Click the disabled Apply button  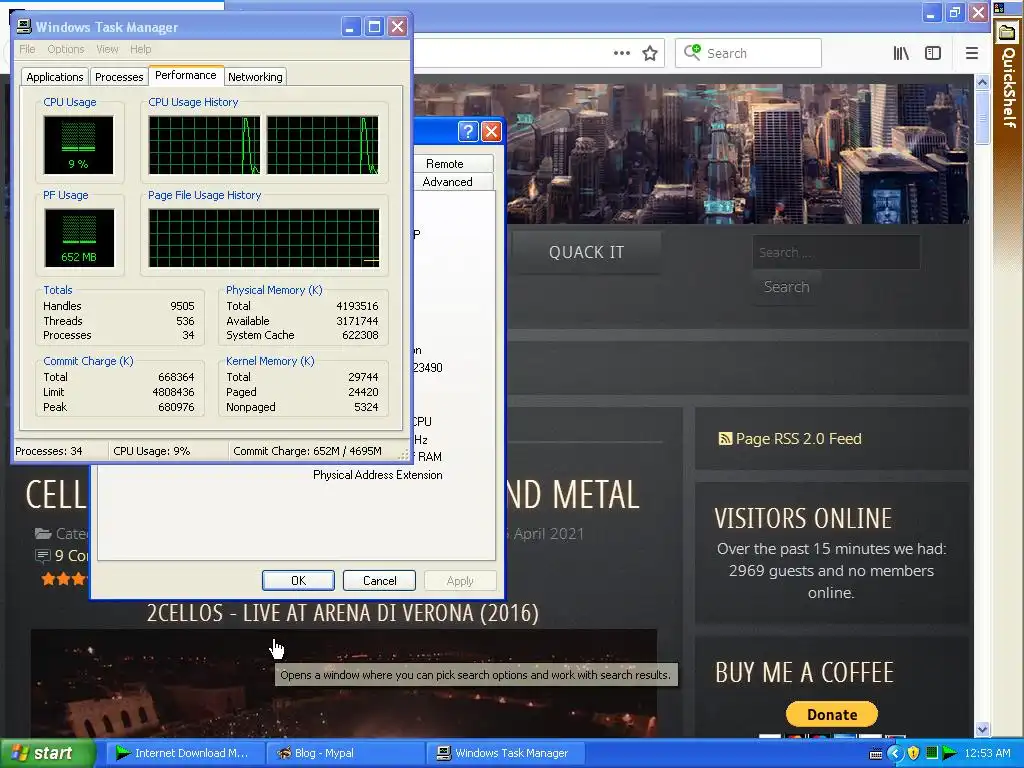460,581
